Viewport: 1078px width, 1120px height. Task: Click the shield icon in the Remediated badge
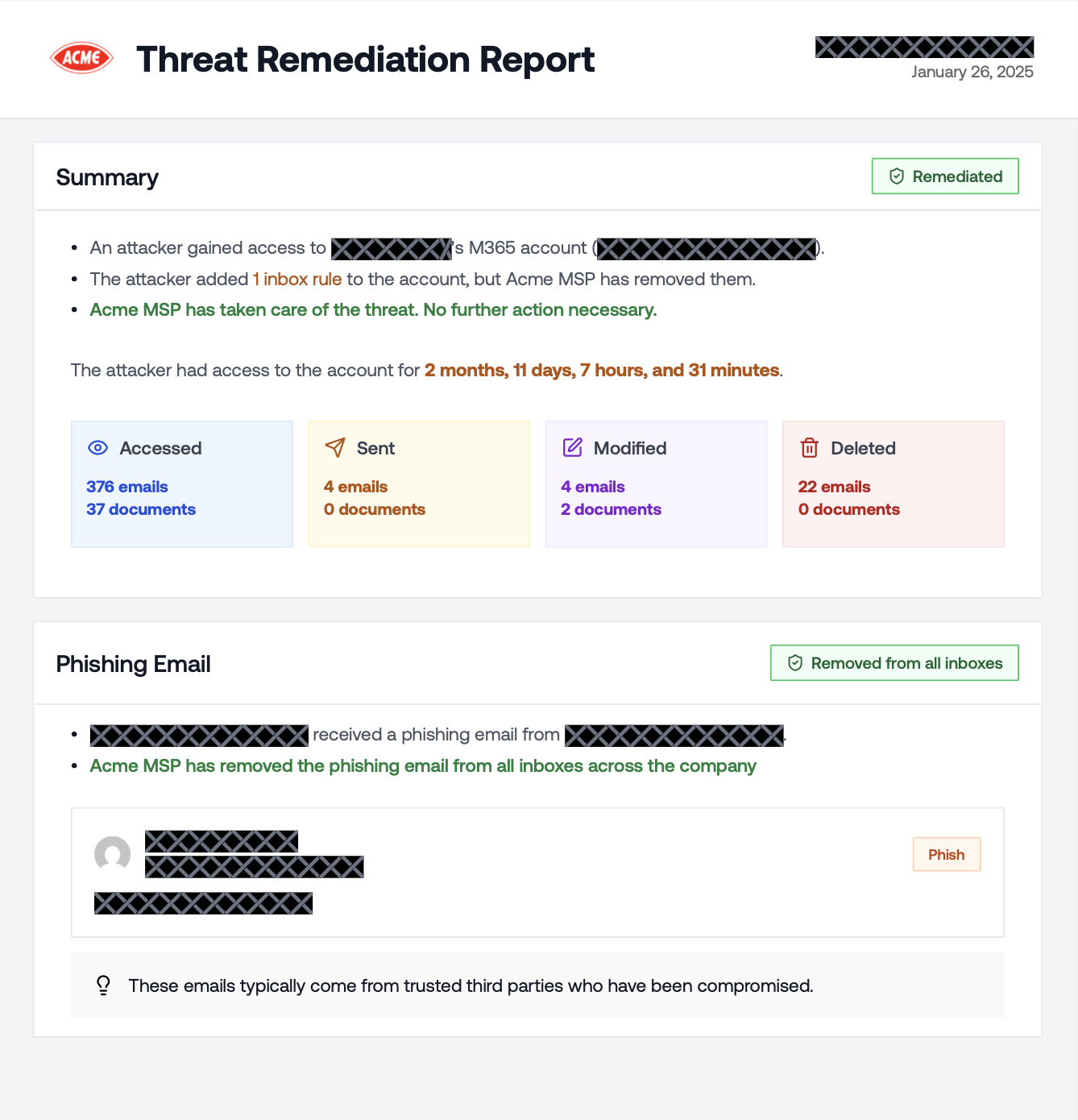click(897, 176)
